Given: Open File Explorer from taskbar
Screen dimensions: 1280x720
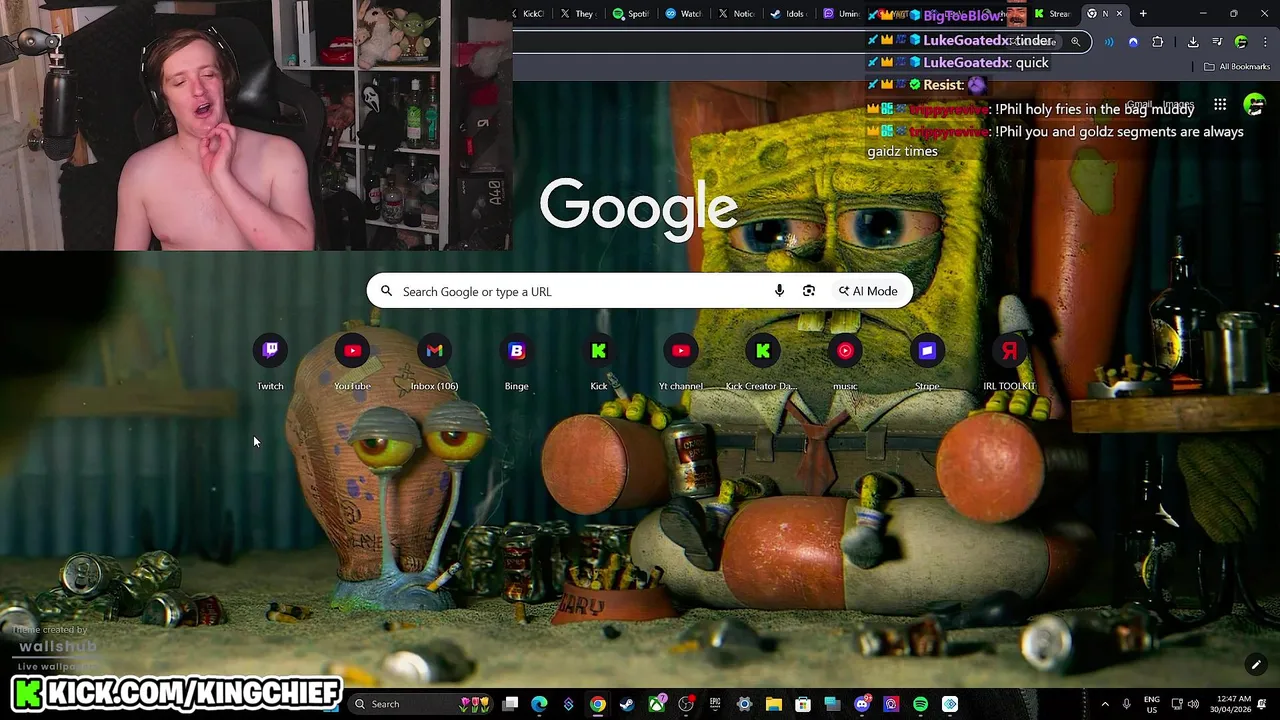Looking at the screenshot, I should [x=773, y=704].
